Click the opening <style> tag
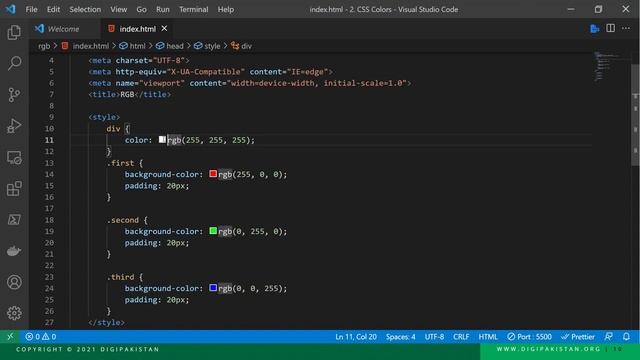640x360 pixels. pyautogui.click(x=104, y=117)
